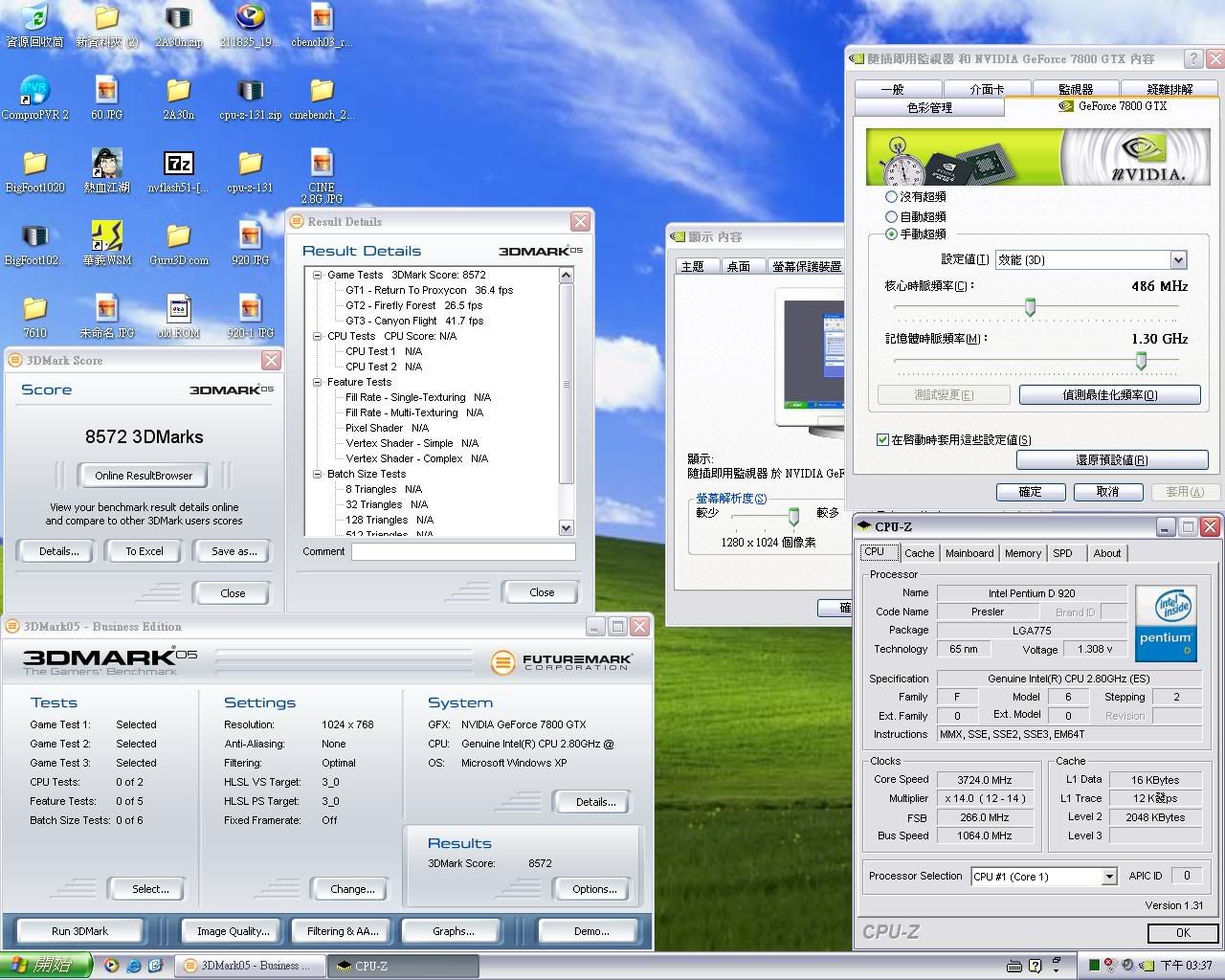The image size is (1225, 980).
Task: Click the NVIDIA system tray icon
Action: coord(1145,966)
